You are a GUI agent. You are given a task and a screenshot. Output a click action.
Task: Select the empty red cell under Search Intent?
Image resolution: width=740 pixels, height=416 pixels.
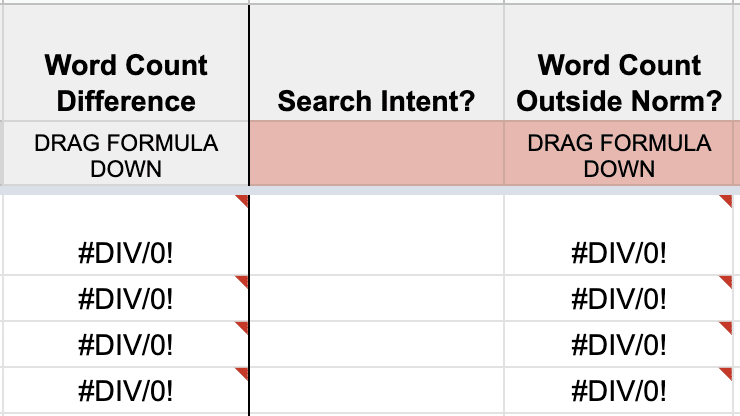[x=375, y=155]
